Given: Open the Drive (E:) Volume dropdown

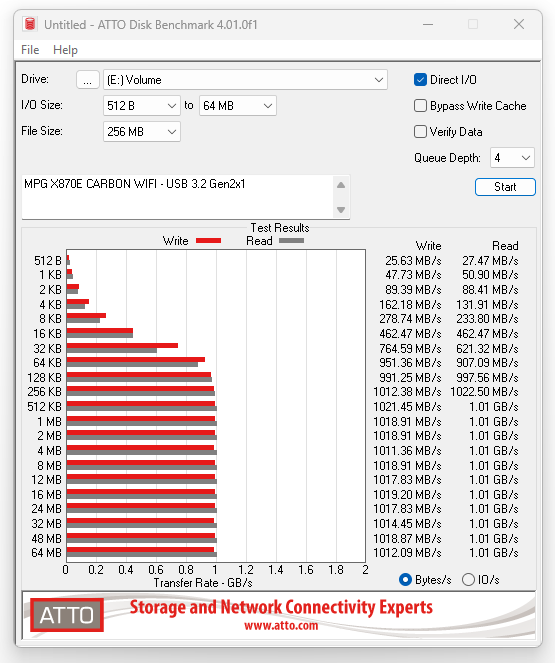Looking at the screenshot, I should pos(245,79).
